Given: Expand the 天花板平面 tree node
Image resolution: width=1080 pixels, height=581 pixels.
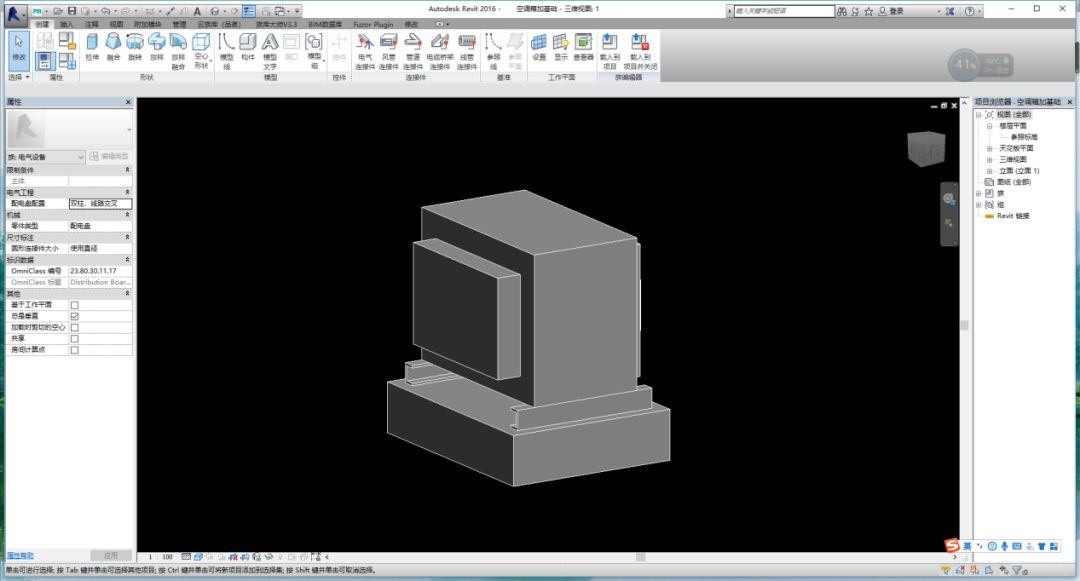Looking at the screenshot, I should point(990,149).
